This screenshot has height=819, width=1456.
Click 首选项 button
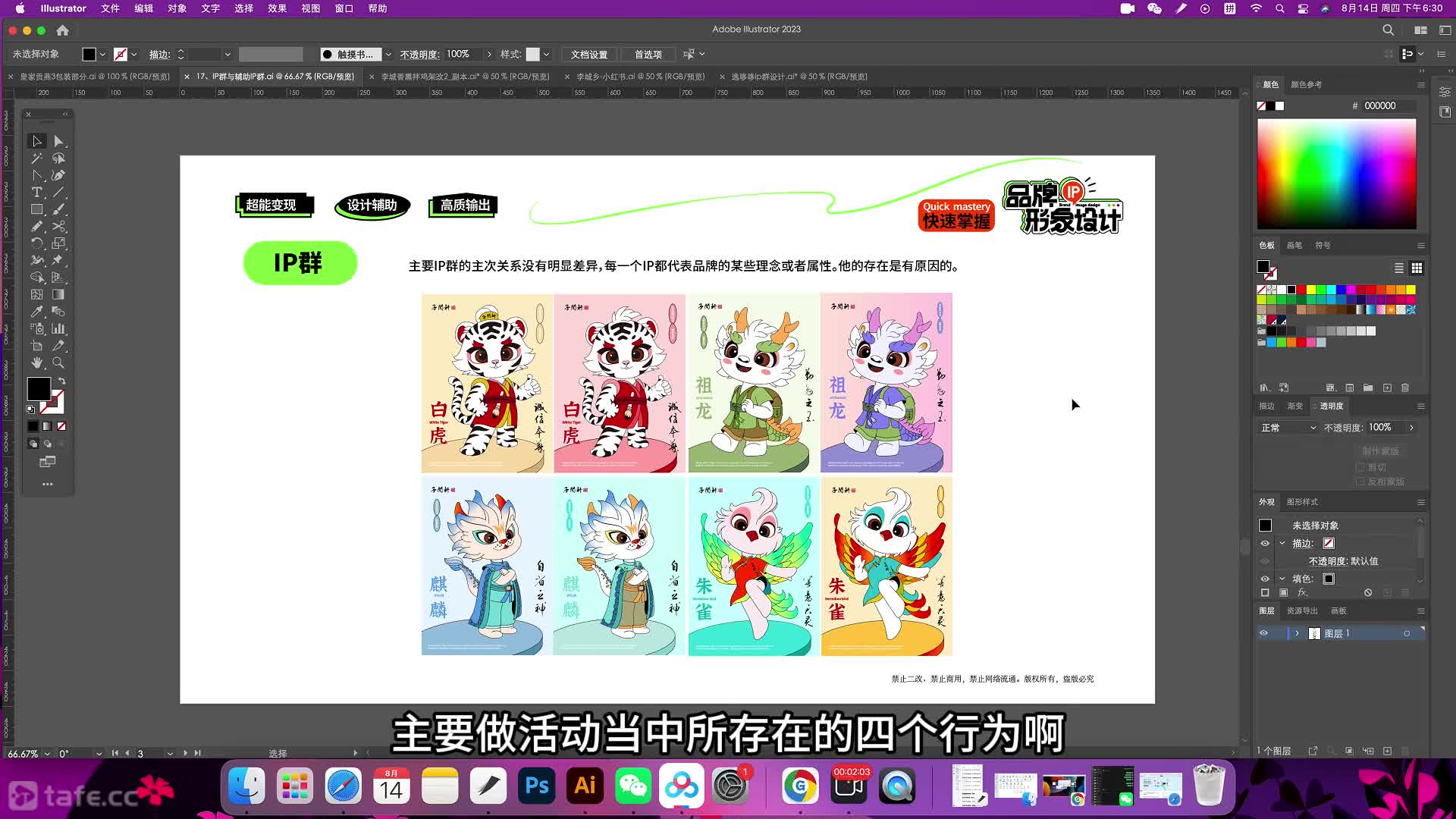pos(648,55)
